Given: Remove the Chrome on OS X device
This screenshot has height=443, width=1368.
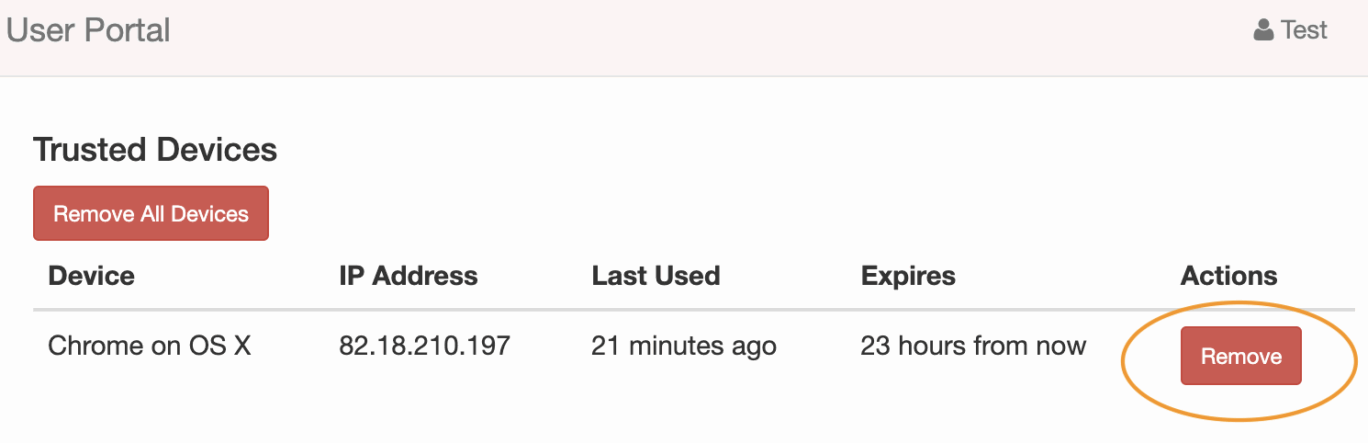Looking at the screenshot, I should coord(1241,356).
